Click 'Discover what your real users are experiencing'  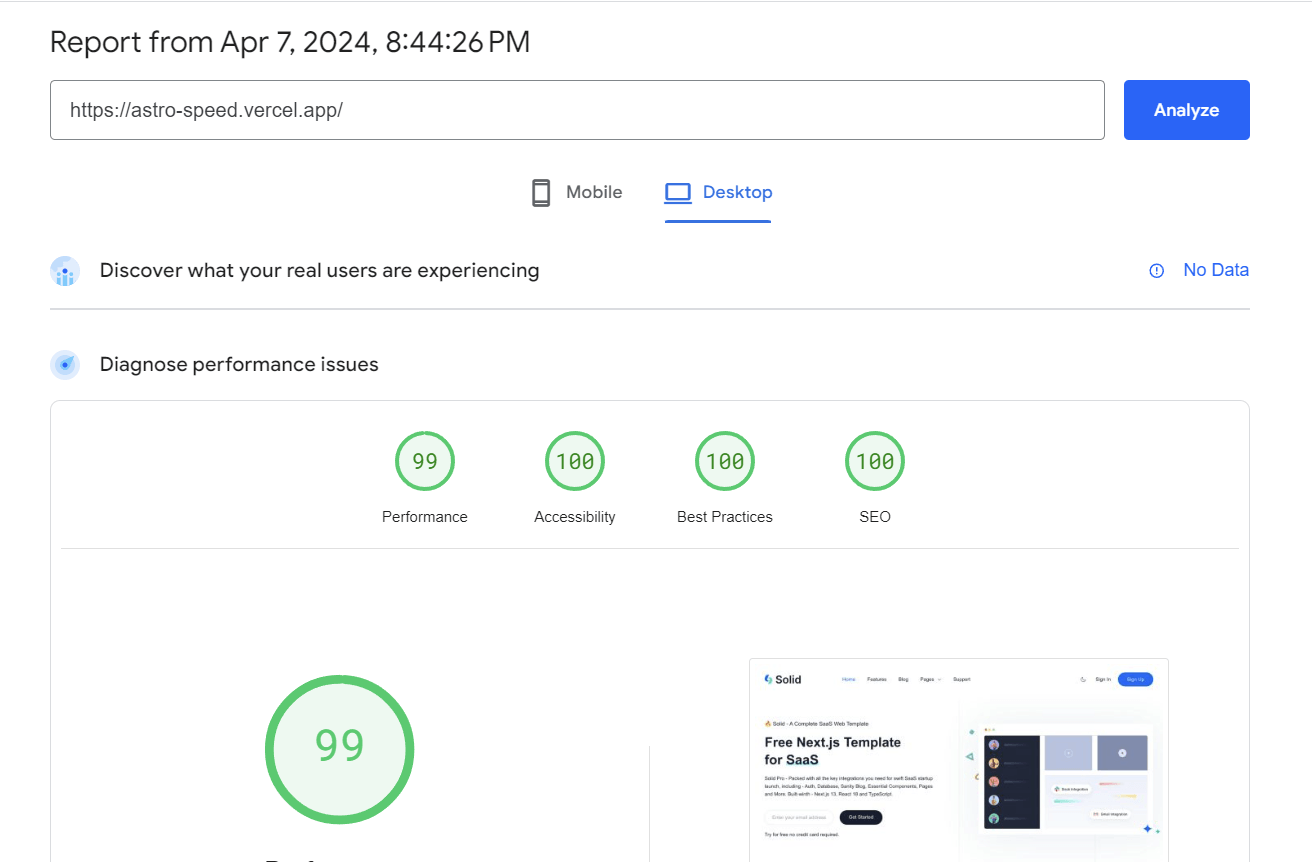pyautogui.click(x=319, y=270)
